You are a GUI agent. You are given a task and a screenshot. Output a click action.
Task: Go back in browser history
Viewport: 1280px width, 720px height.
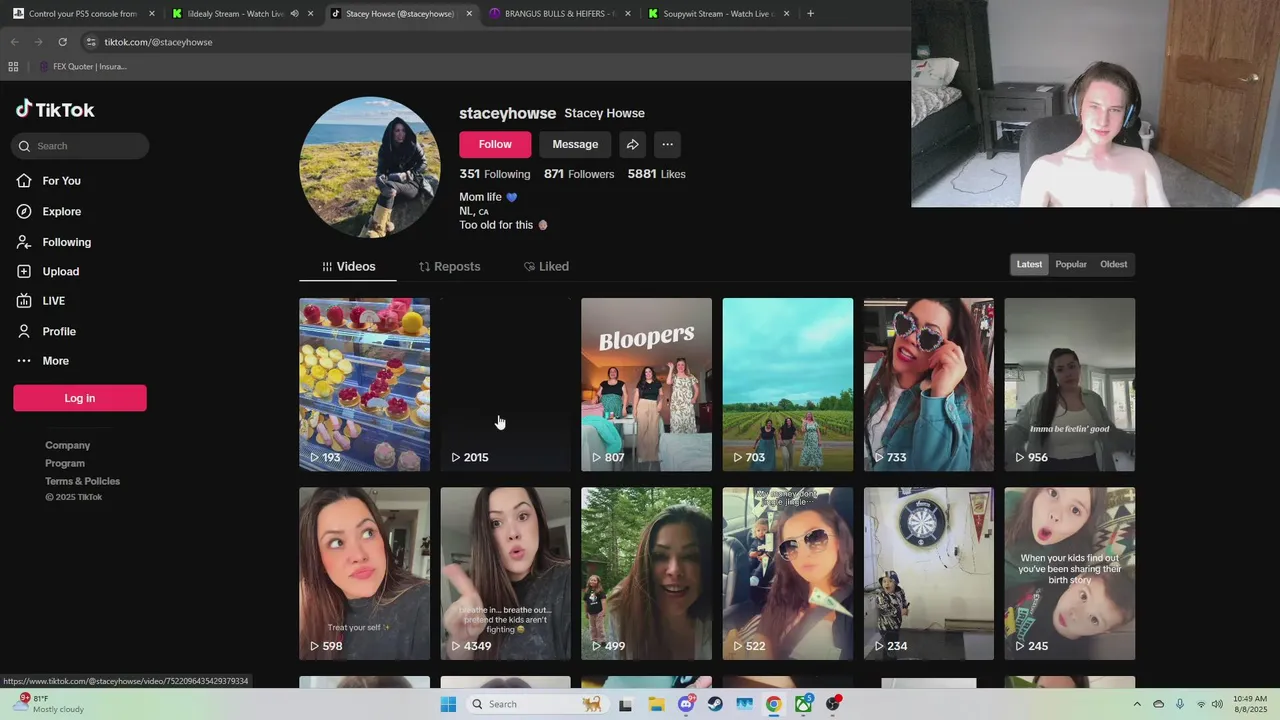(x=14, y=42)
